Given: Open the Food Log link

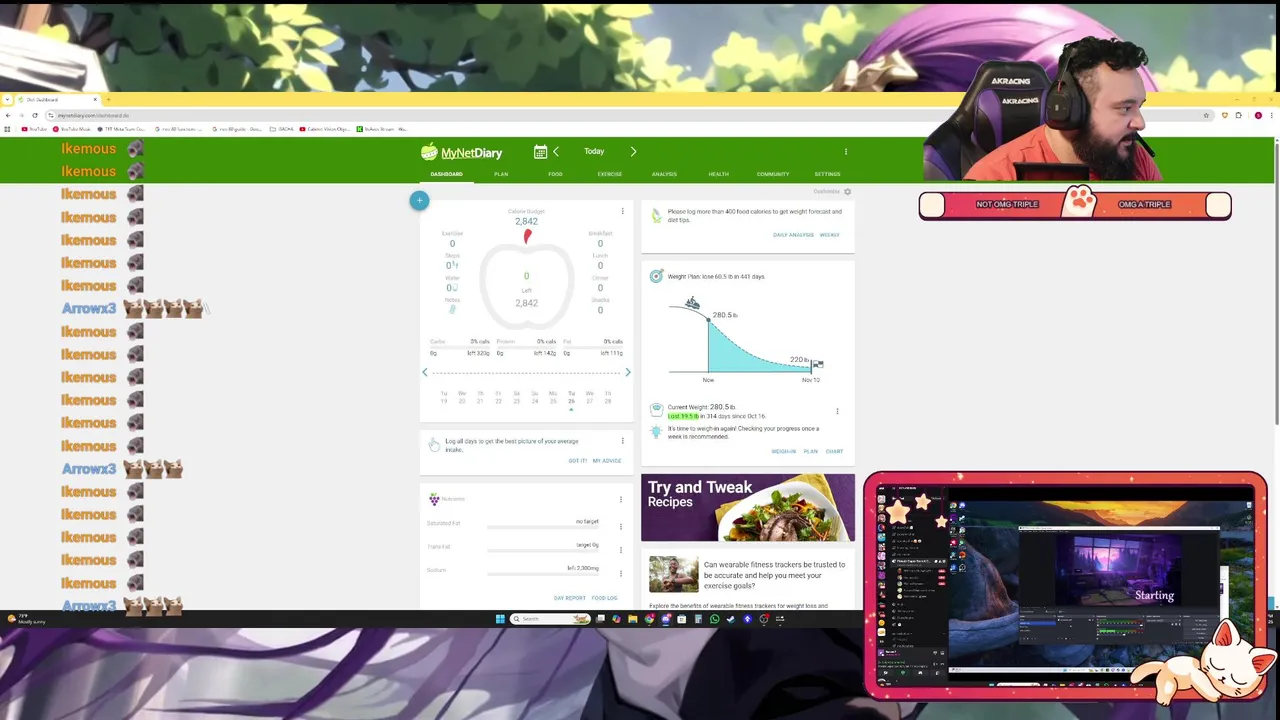Looking at the screenshot, I should (x=604, y=598).
